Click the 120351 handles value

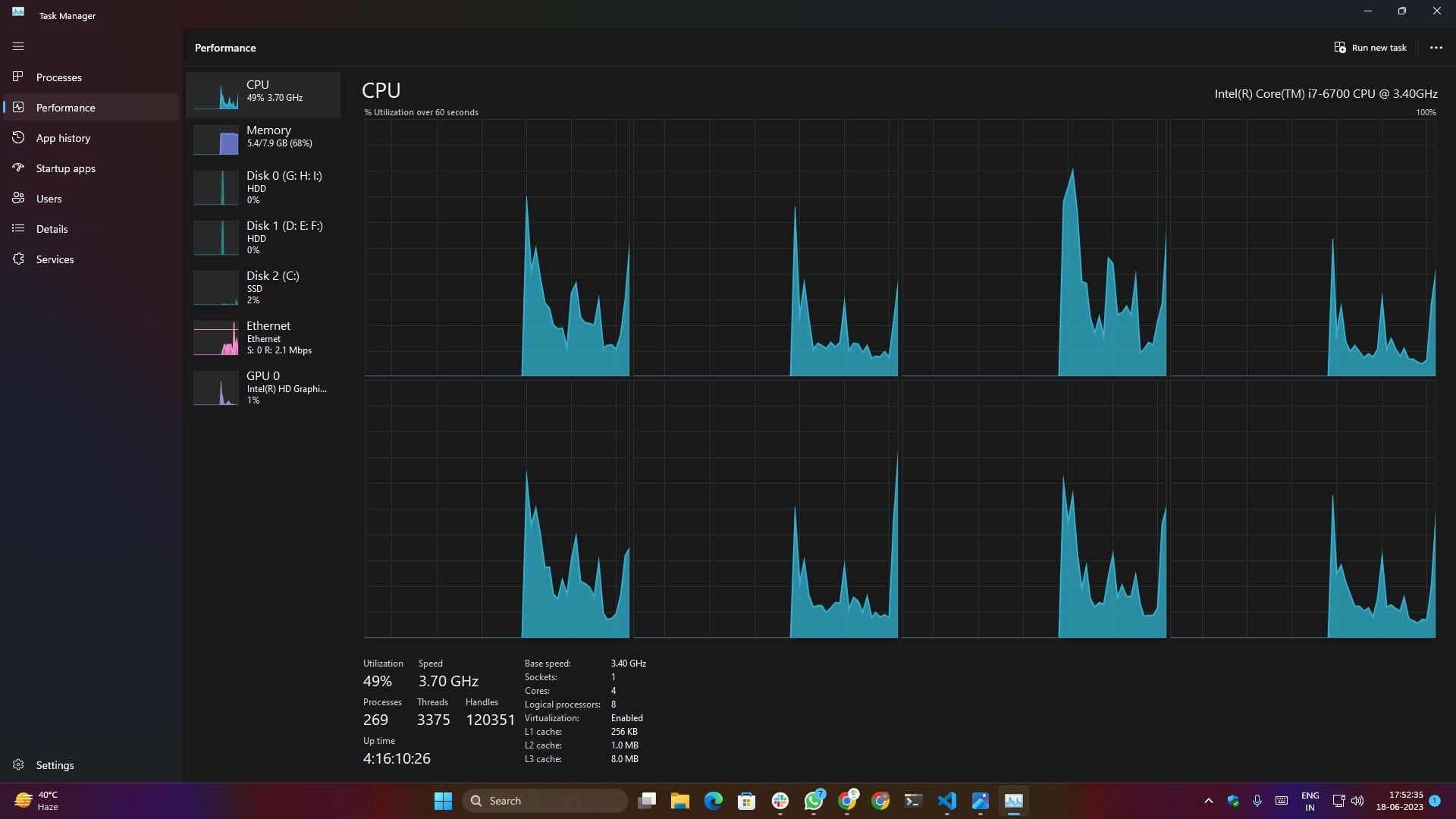click(x=491, y=720)
